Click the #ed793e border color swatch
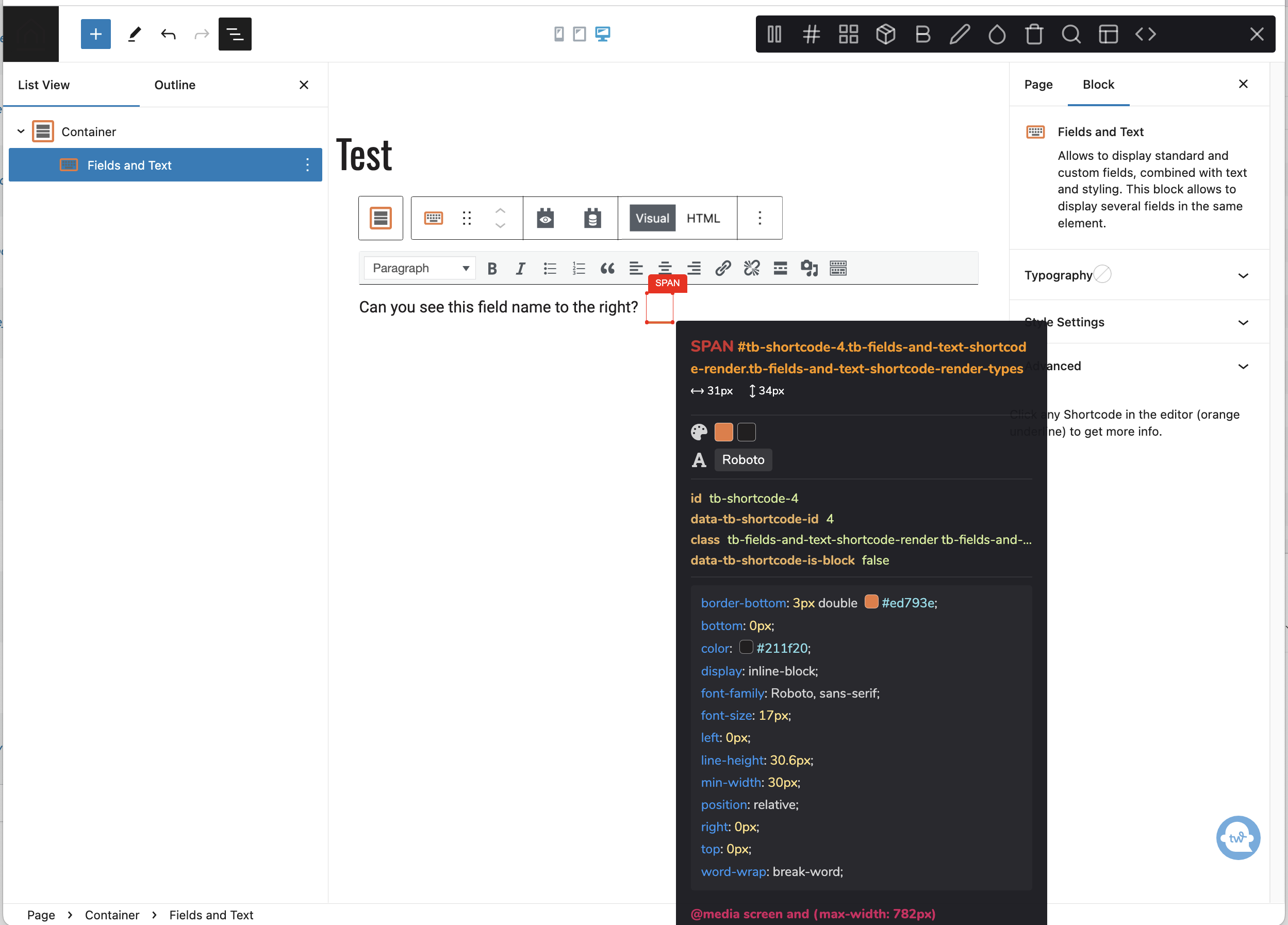1288x925 pixels. click(x=871, y=602)
